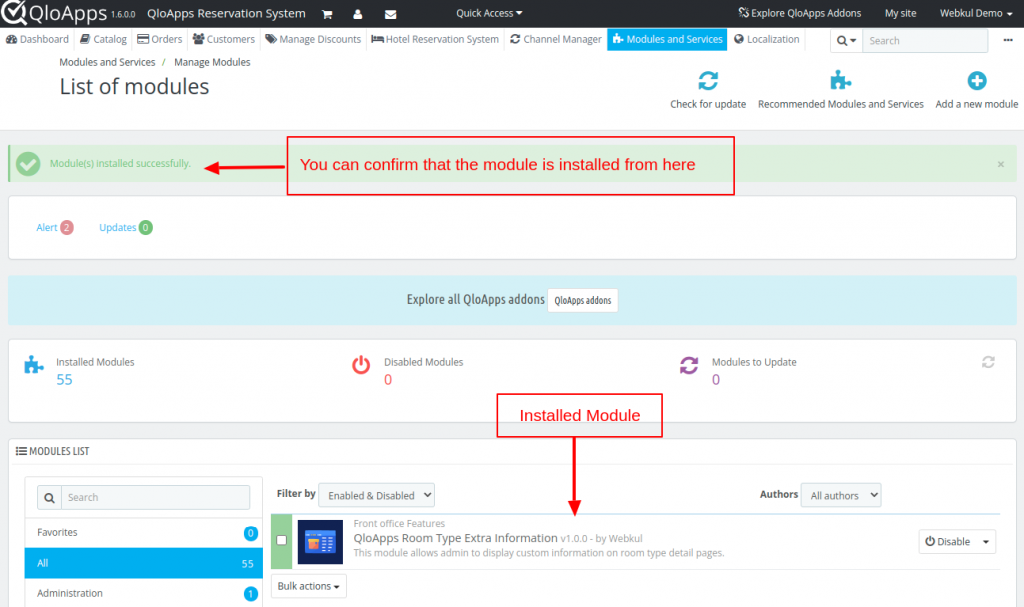Image resolution: width=1024 pixels, height=607 pixels.
Task: Click the QloApps Room Type Extra Information title
Action: 455,538
